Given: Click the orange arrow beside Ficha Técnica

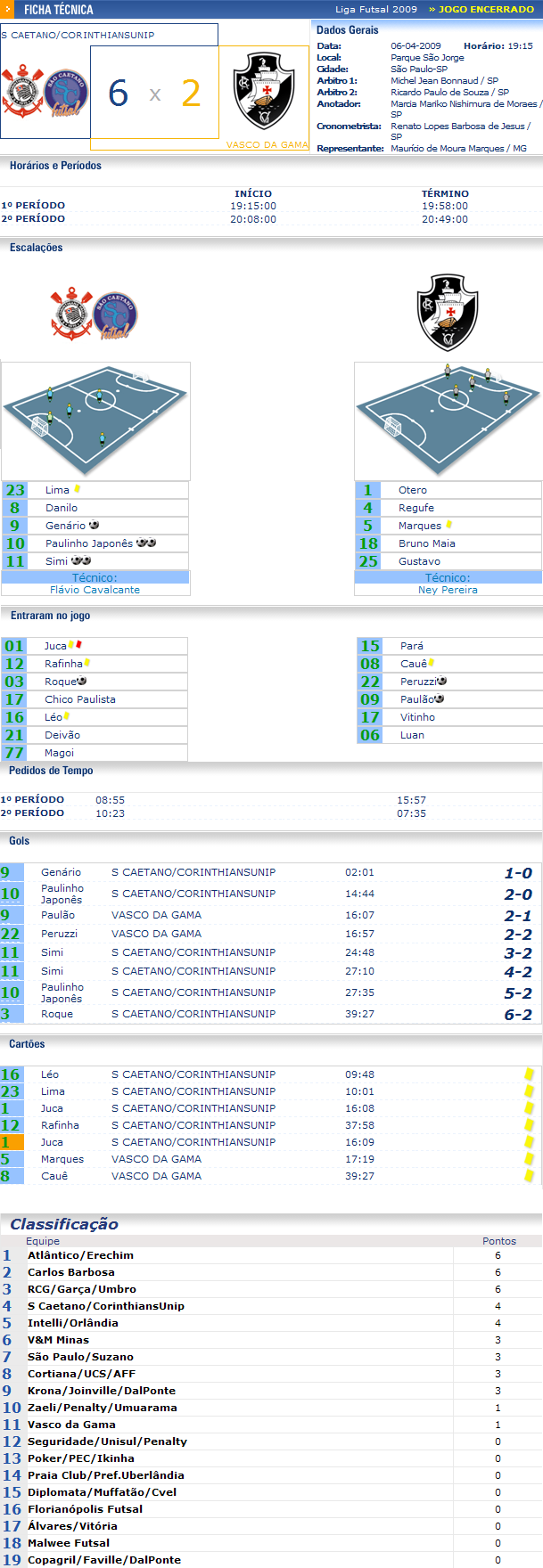Looking at the screenshot, I should pyautogui.click(x=6, y=10).
